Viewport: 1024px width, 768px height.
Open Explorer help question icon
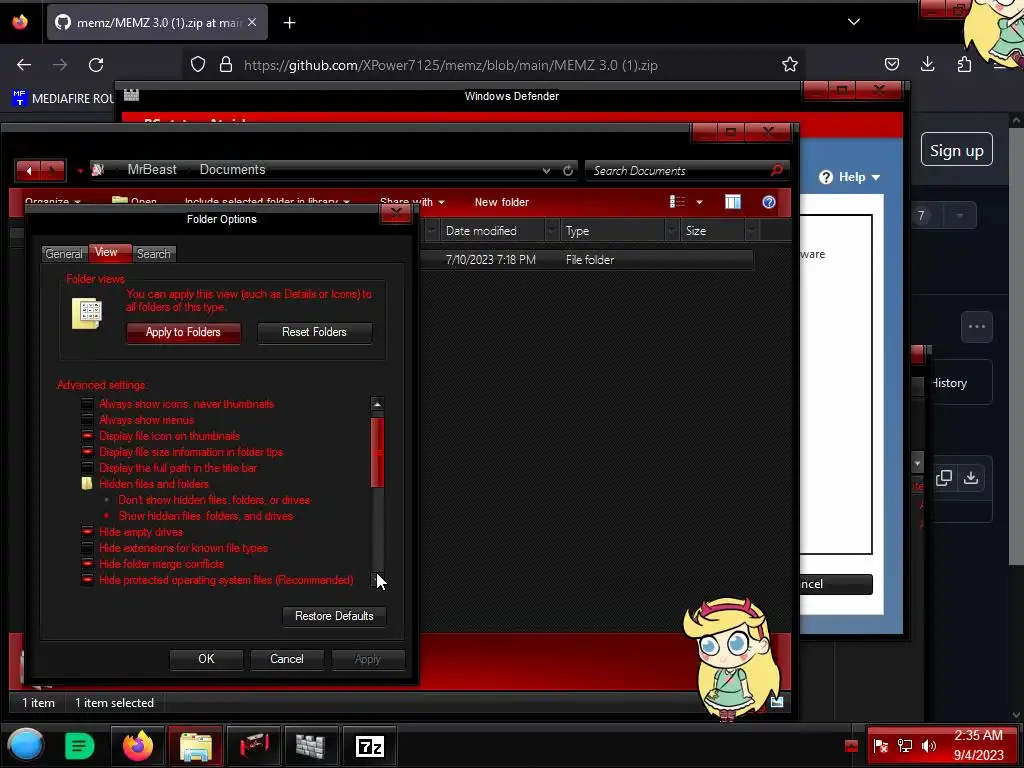[x=769, y=202]
